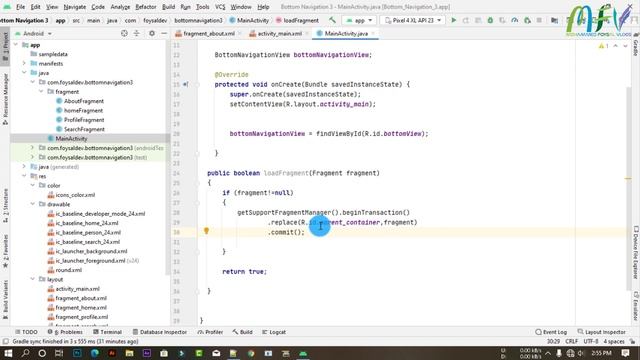Open Project Structure folder icon in toolbar
The image size is (640, 360).
pos(554,20)
